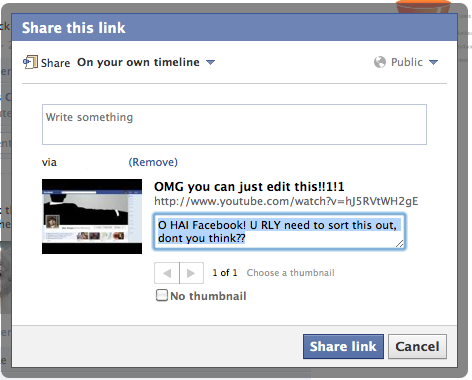Edit the title 'OMG you can just edit this!!1!1'

click(249, 187)
